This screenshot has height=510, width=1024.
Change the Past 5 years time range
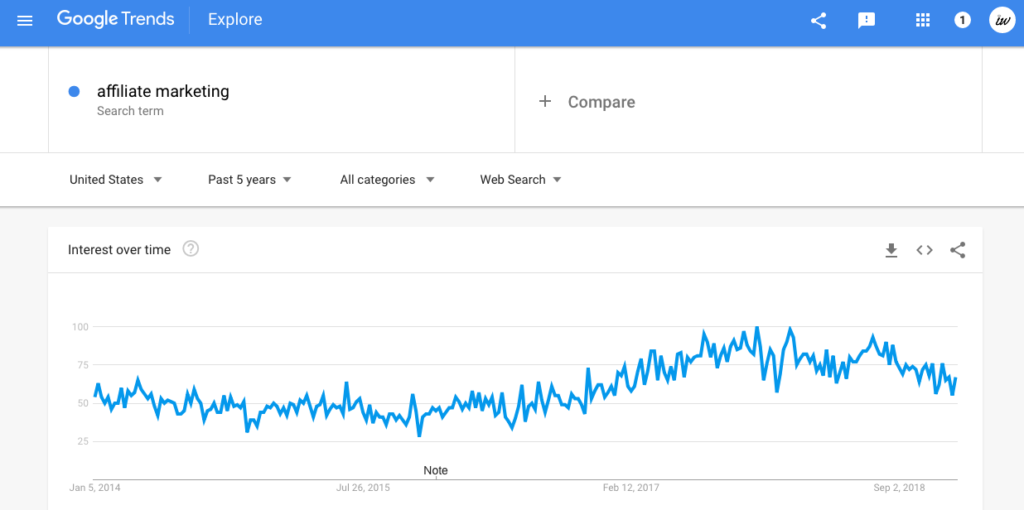(x=249, y=180)
